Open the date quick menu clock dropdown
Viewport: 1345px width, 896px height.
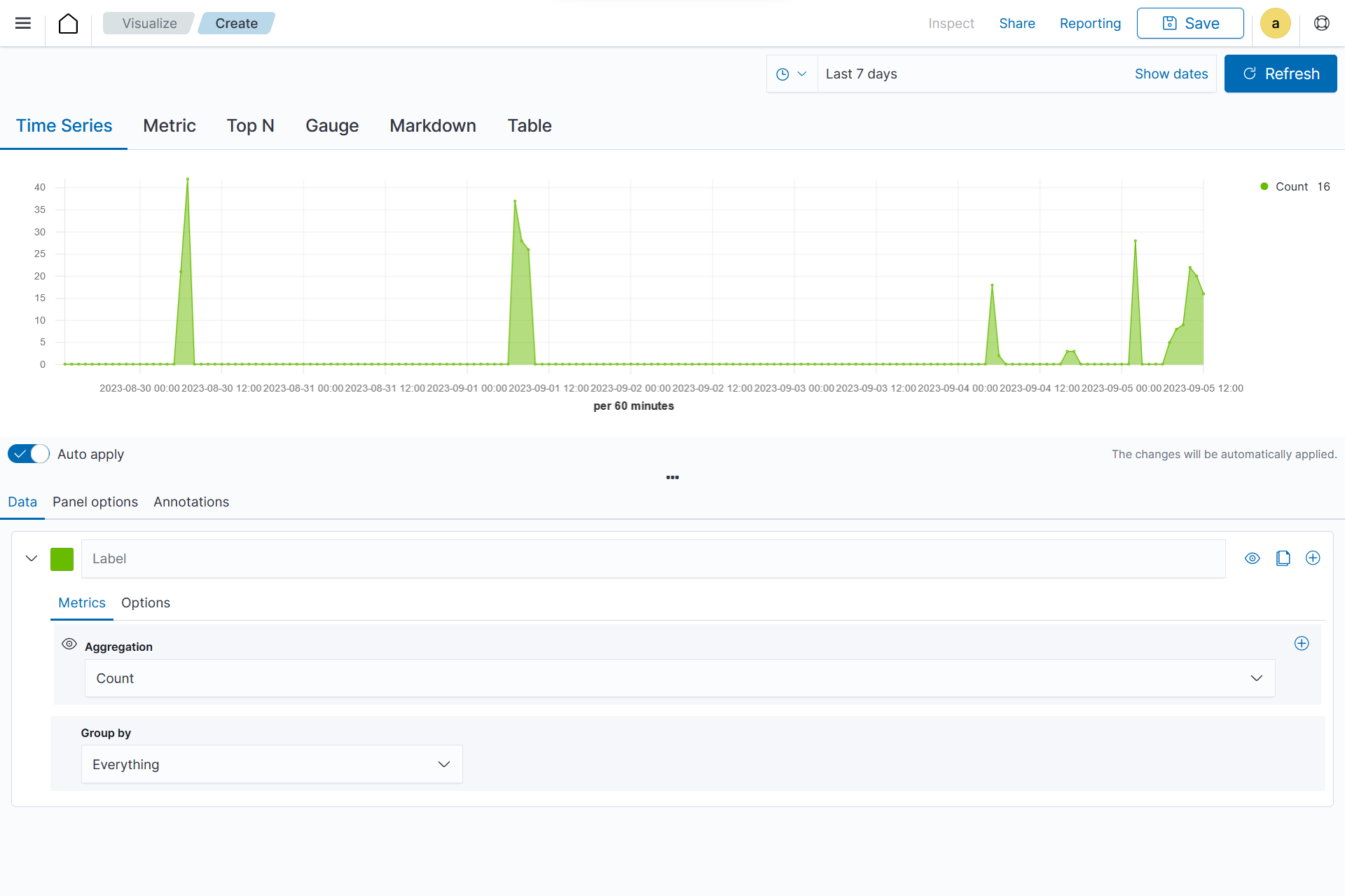792,74
